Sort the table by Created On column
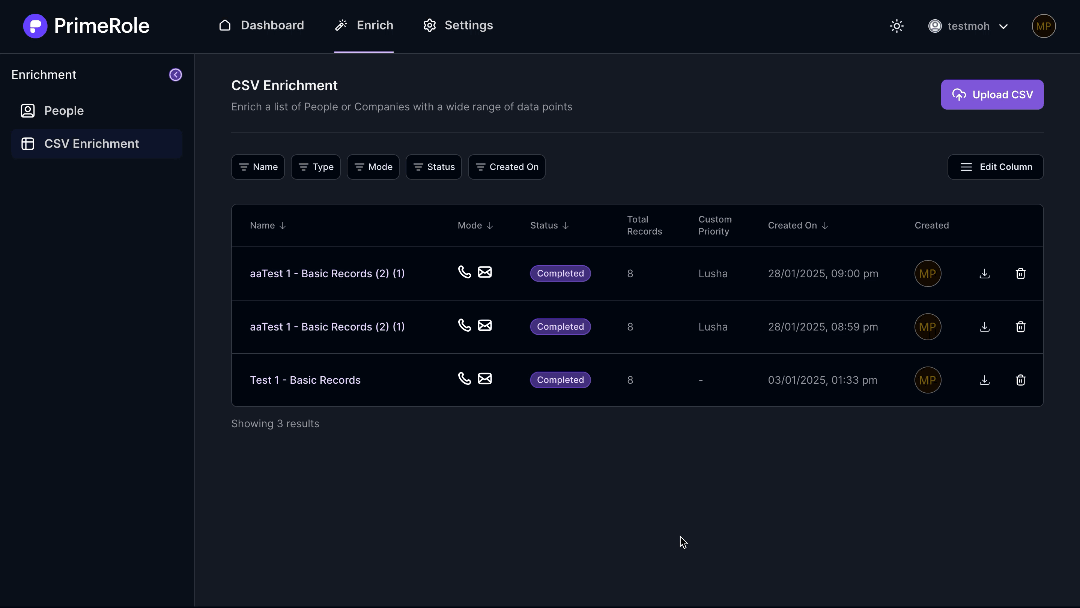The image size is (1080, 608). 798,226
